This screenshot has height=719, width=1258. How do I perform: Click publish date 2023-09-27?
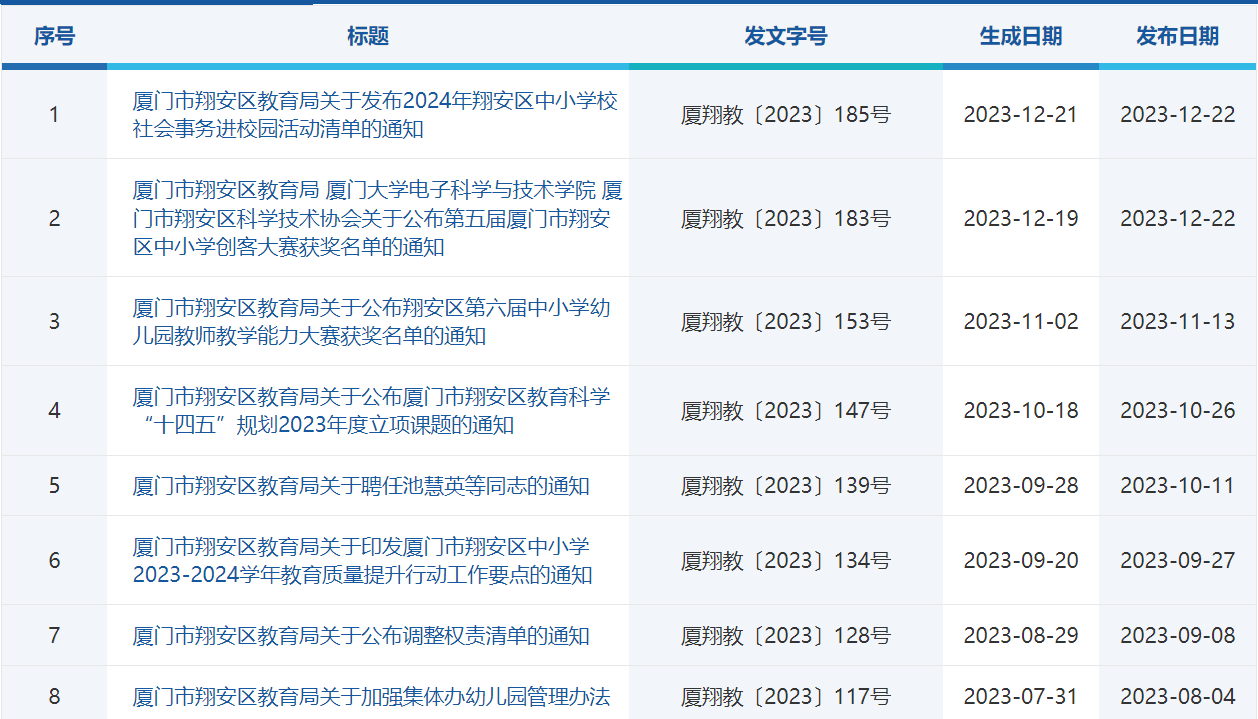[1178, 561]
